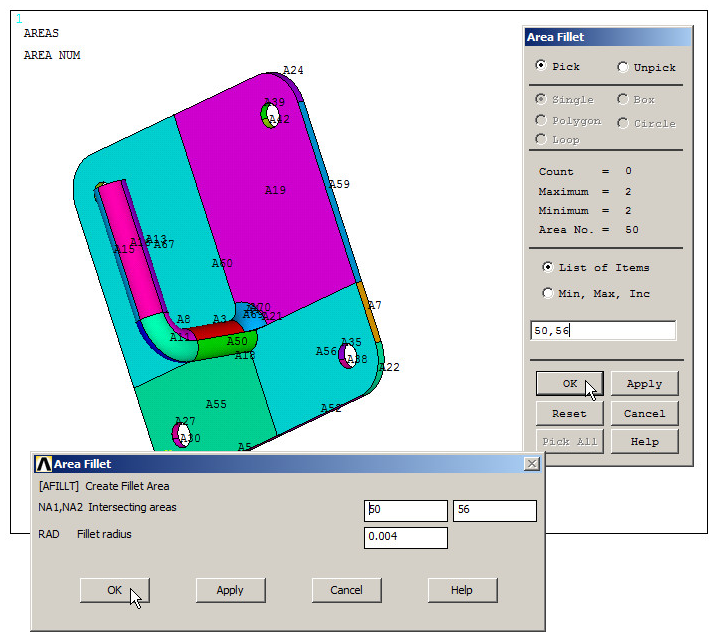Select the Unpick radio button

(623, 67)
